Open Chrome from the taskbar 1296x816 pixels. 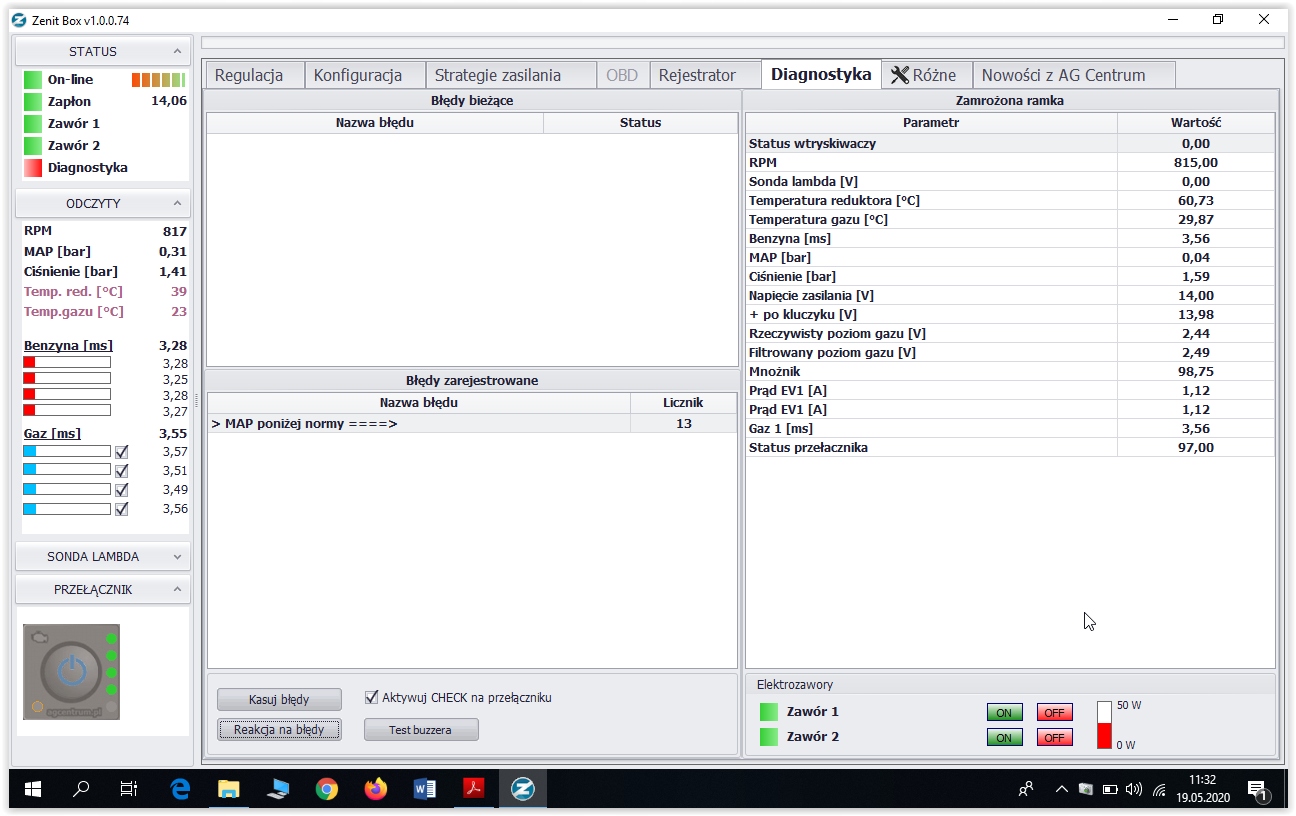(327, 789)
